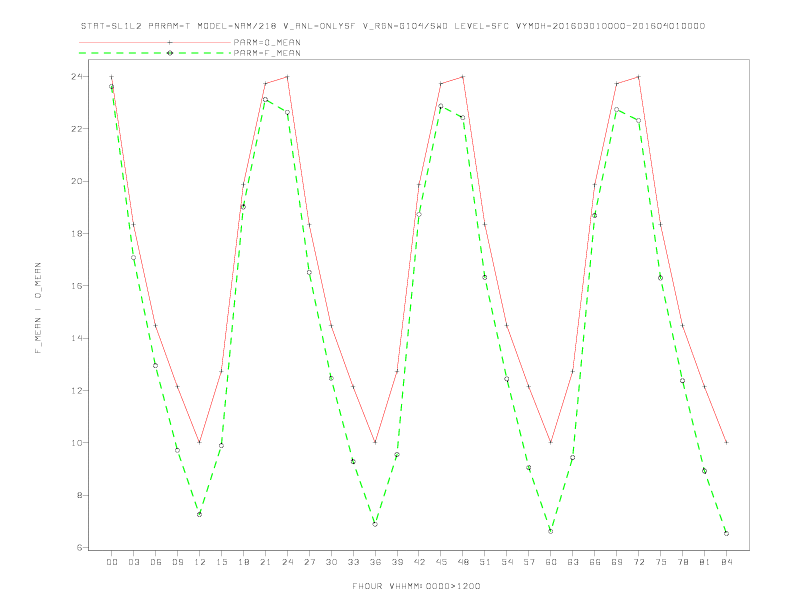Click the green F_MEAN circle marker at hour 57
The height and width of the screenshot is (612, 792).
pos(529,468)
